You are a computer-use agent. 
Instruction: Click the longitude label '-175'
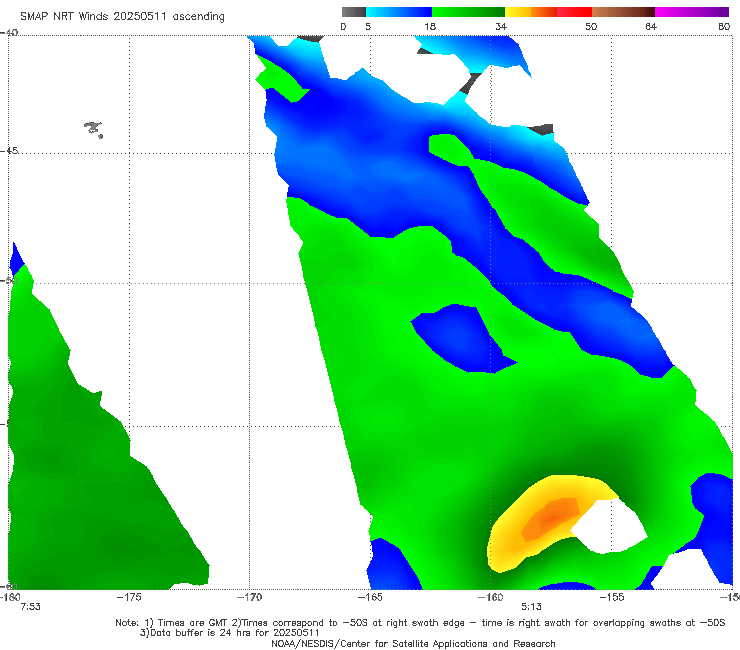pyautogui.click(x=129, y=597)
